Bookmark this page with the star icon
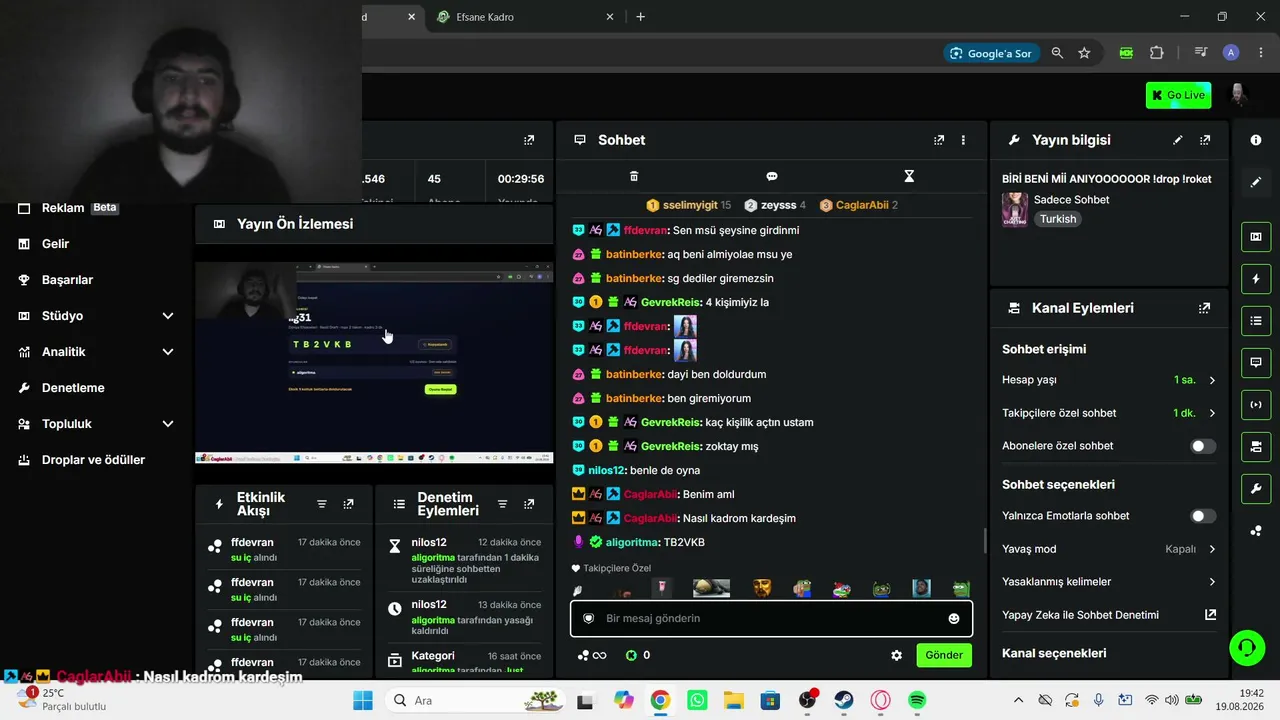The height and width of the screenshot is (720, 1280). (x=1084, y=53)
